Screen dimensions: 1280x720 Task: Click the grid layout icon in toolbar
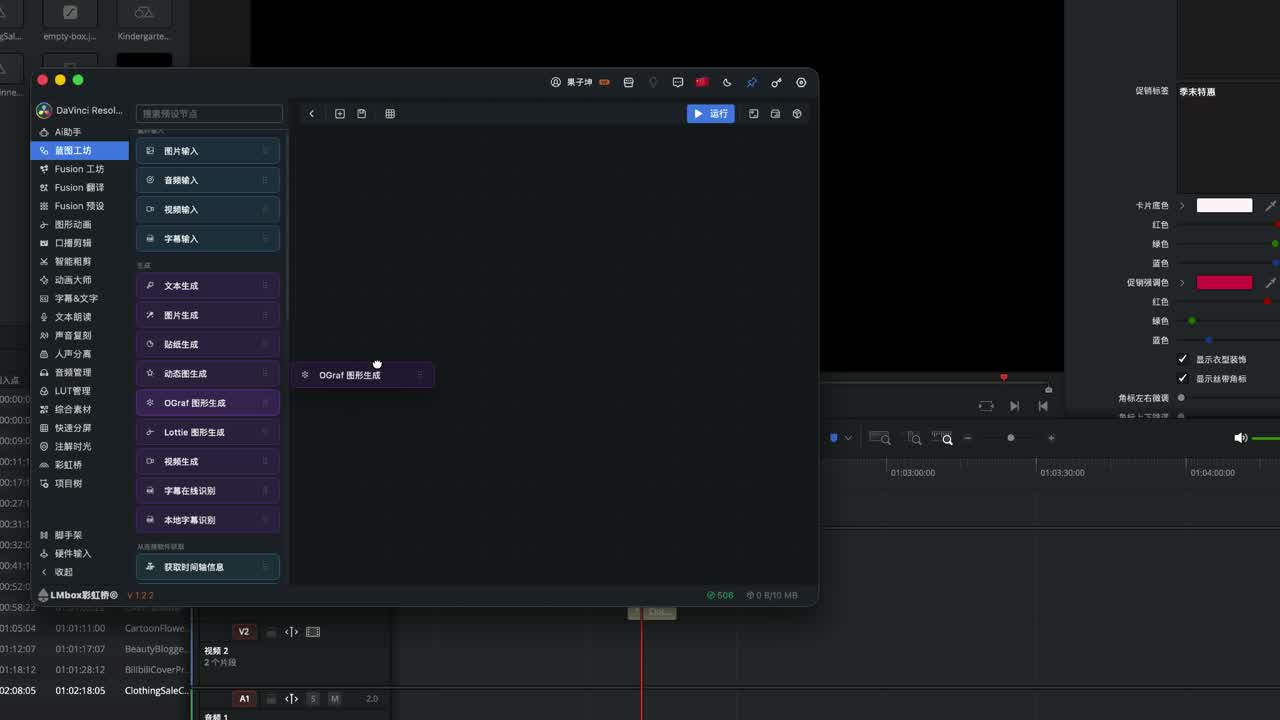[x=390, y=114]
